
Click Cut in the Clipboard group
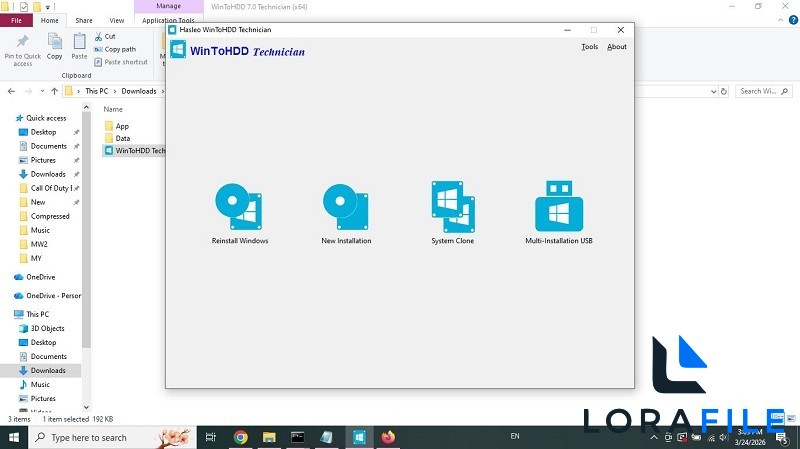point(105,36)
